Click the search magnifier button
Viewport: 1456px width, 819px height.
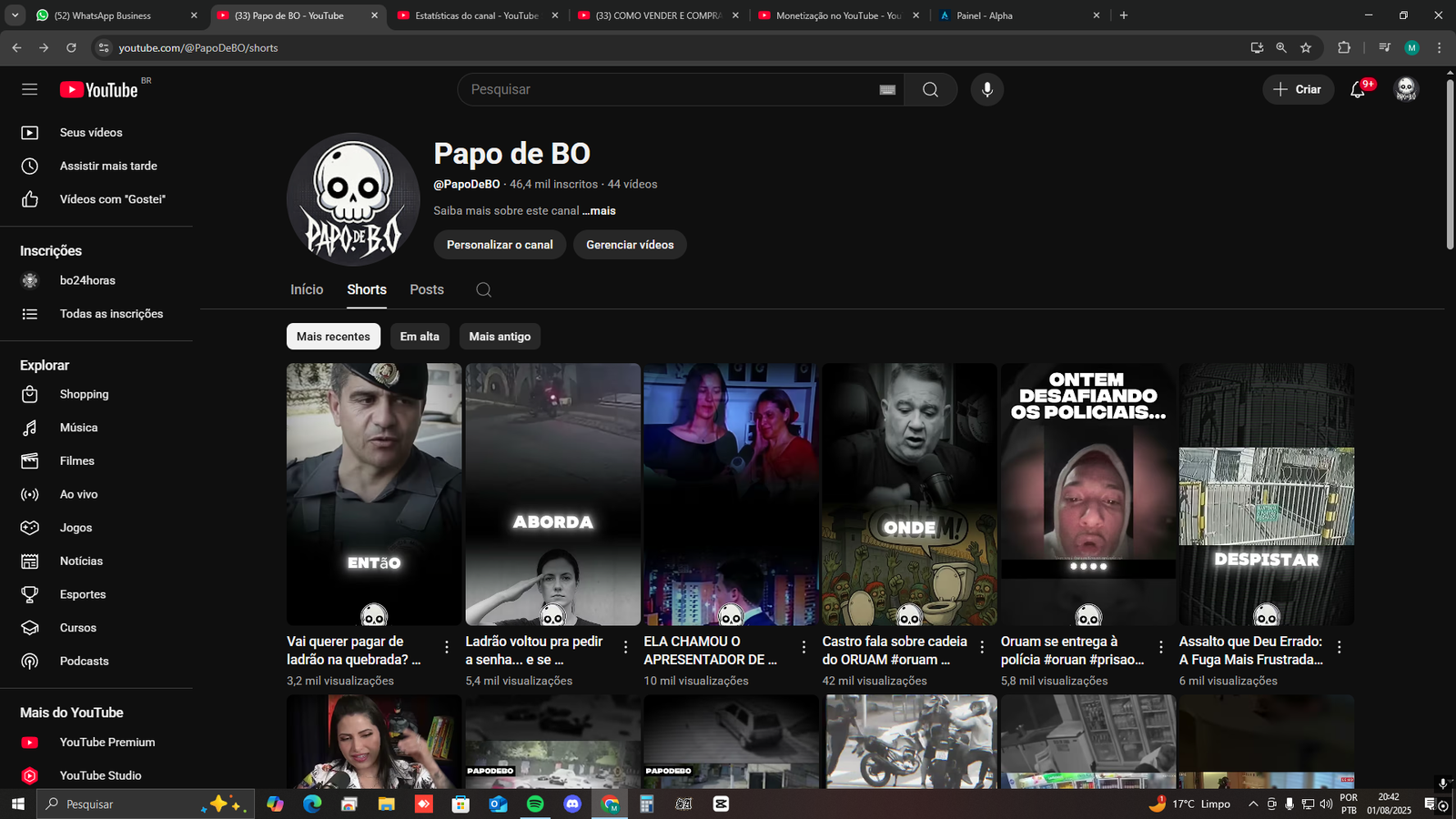930,89
